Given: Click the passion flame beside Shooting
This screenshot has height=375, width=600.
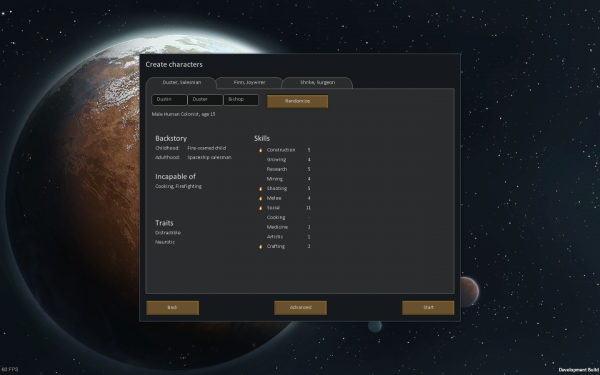Looking at the screenshot, I should pyautogui.click(x=261, y=189).
